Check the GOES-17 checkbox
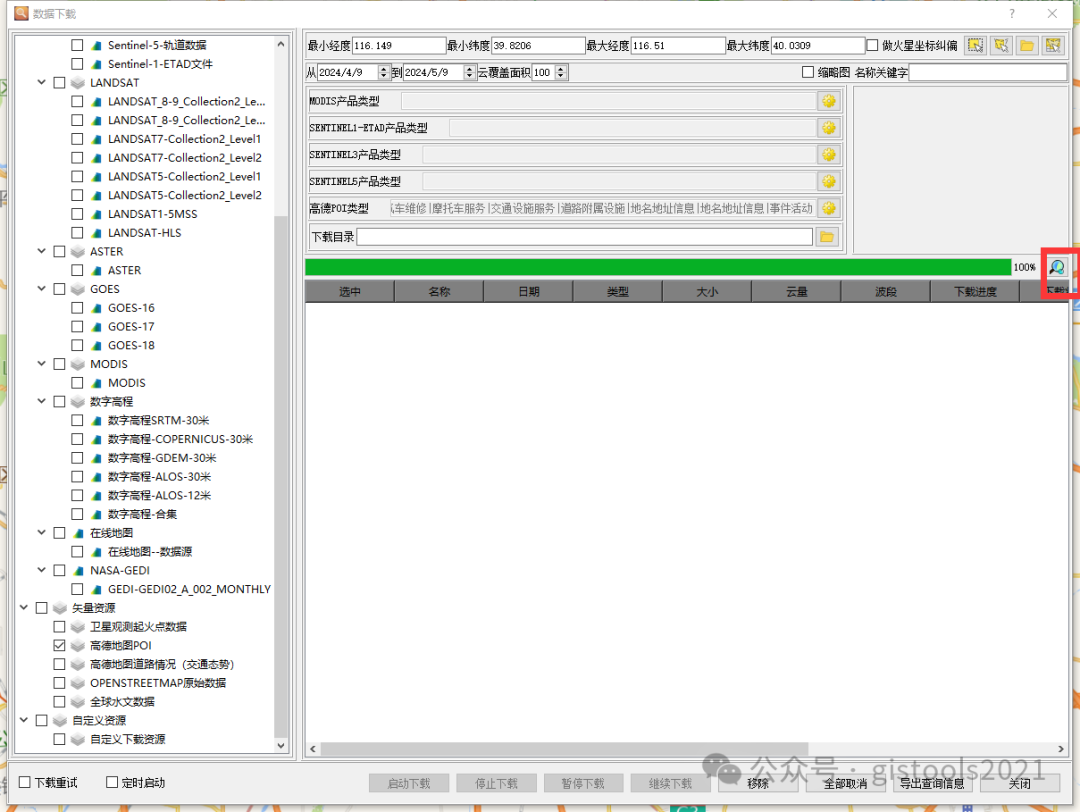Image resolution: width=1080 pixels, height=812 pixels. click(77, 327)
